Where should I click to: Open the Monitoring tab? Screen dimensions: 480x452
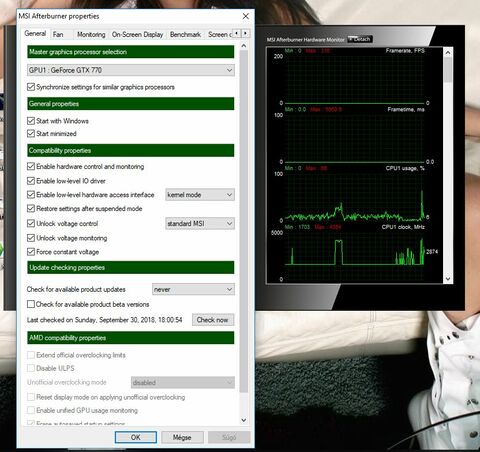pyautogui.click(x=91, y=34)
